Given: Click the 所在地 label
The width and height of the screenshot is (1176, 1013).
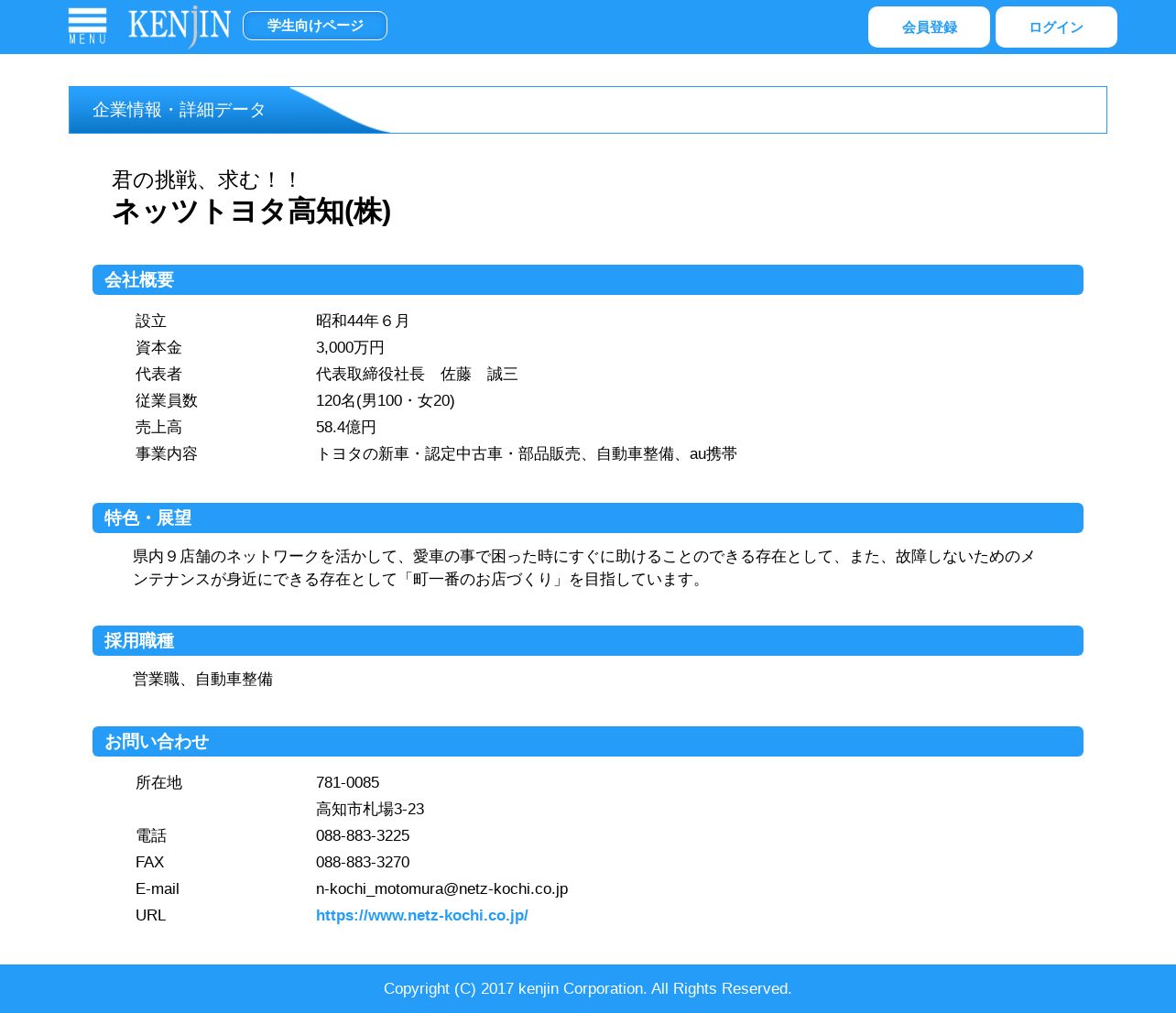Looking at the screenshot, I should [158, 782].
